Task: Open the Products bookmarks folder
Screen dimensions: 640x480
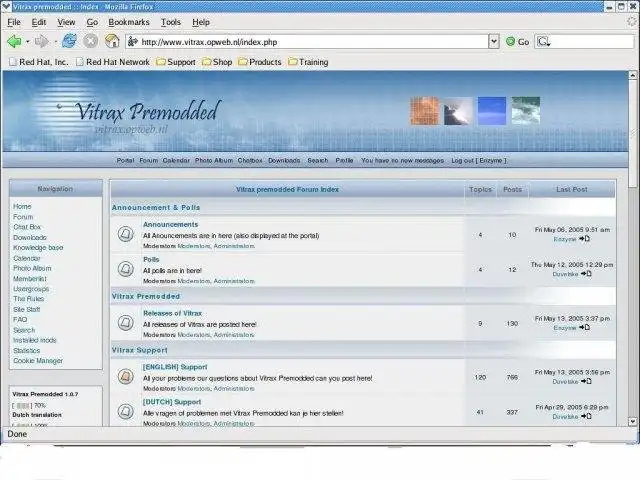Action: (x=260, y=62)
